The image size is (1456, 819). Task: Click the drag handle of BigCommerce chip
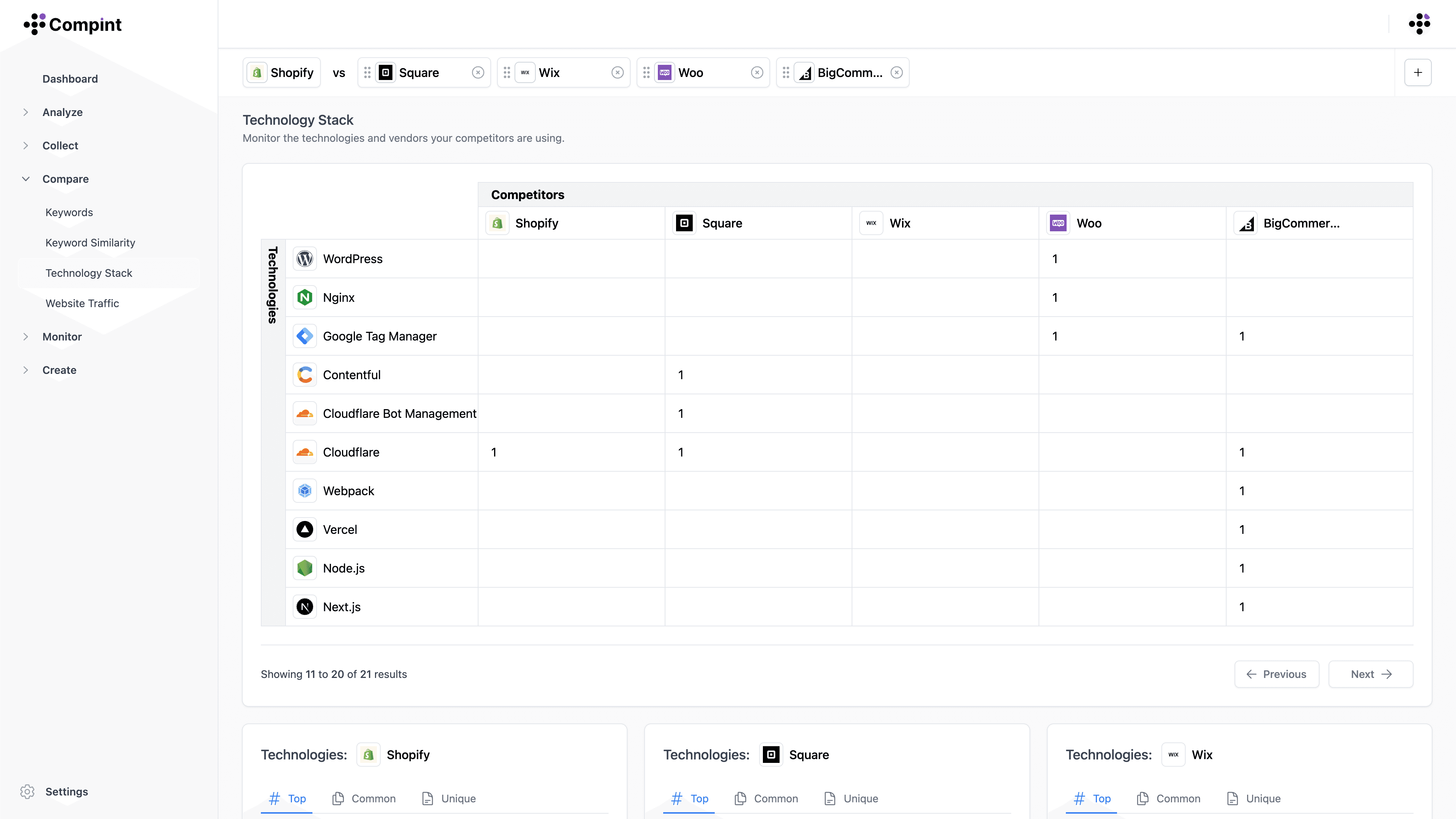(x=786, y=72)
